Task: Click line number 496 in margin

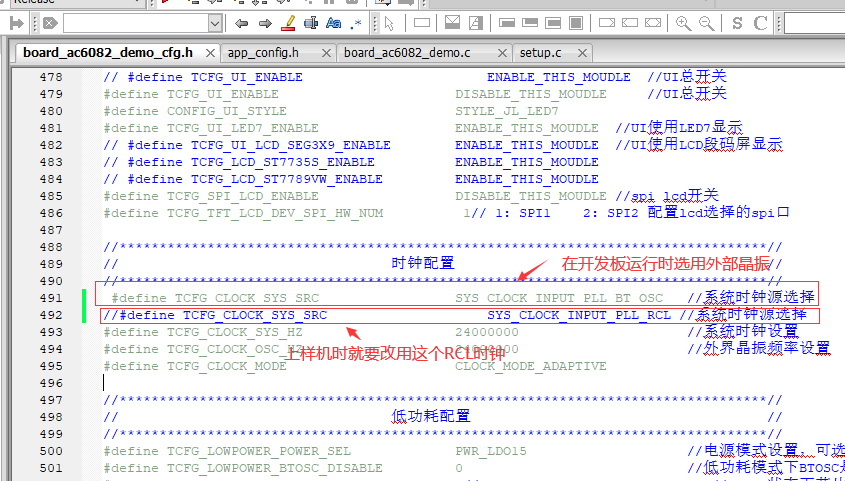Action: pyautogui.click(x=51, y=383)
